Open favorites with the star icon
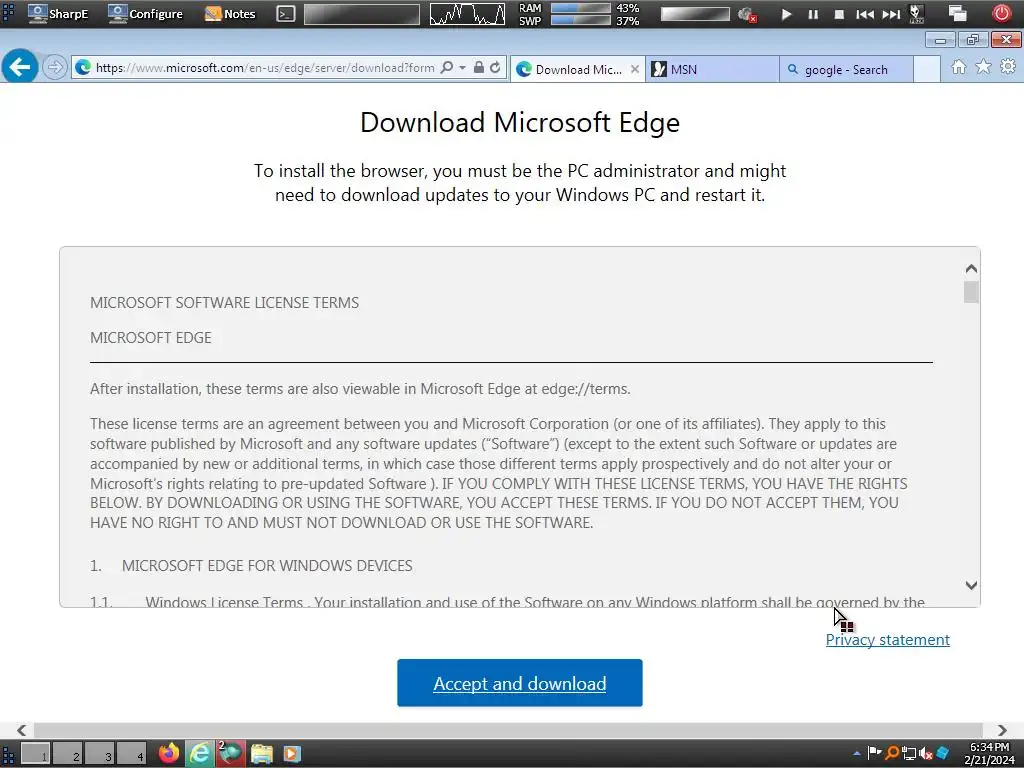Image resolution: width=1024 pixels, height=768 pixels. 984,67
